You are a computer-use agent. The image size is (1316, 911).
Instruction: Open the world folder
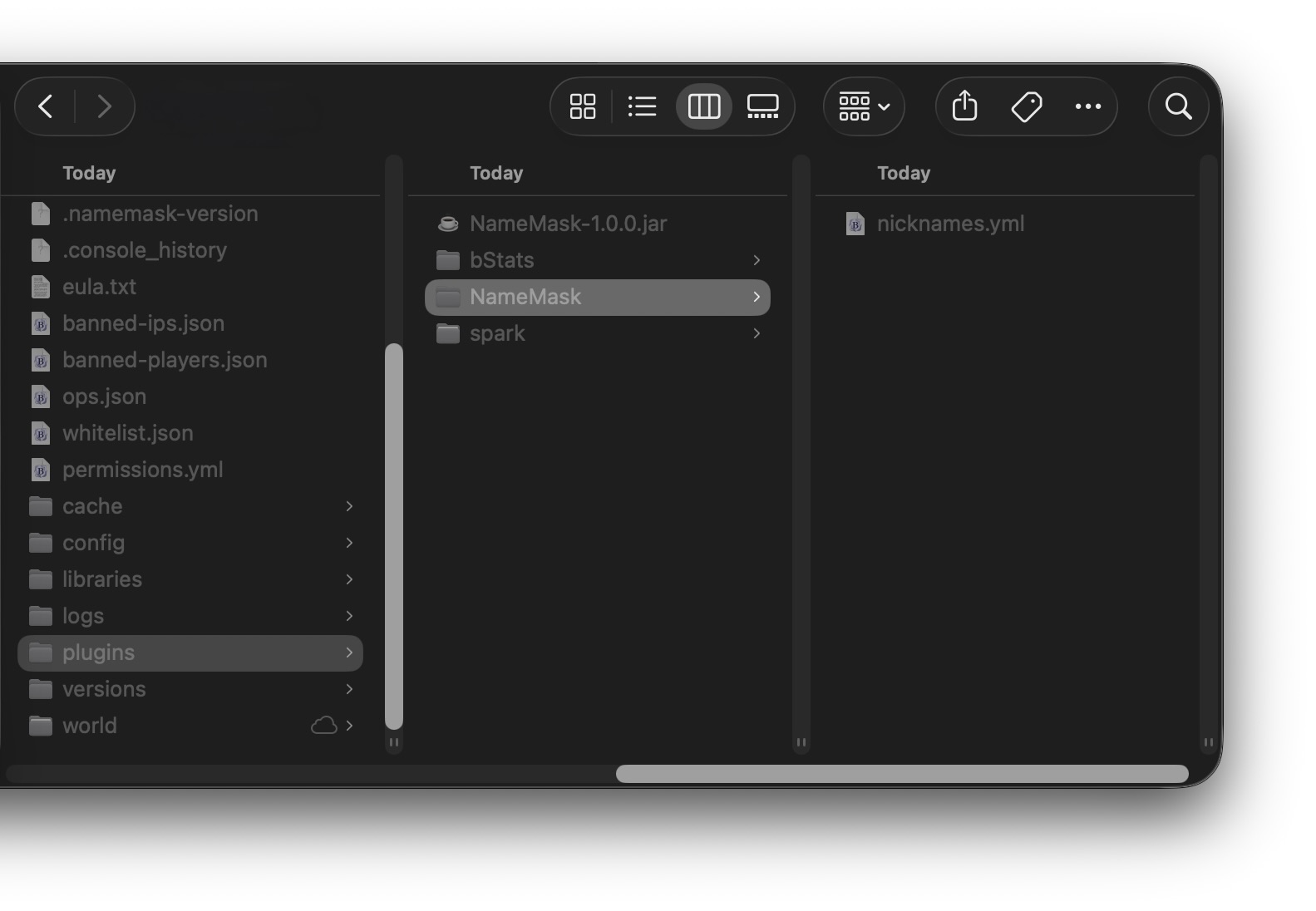pos(190,726)
